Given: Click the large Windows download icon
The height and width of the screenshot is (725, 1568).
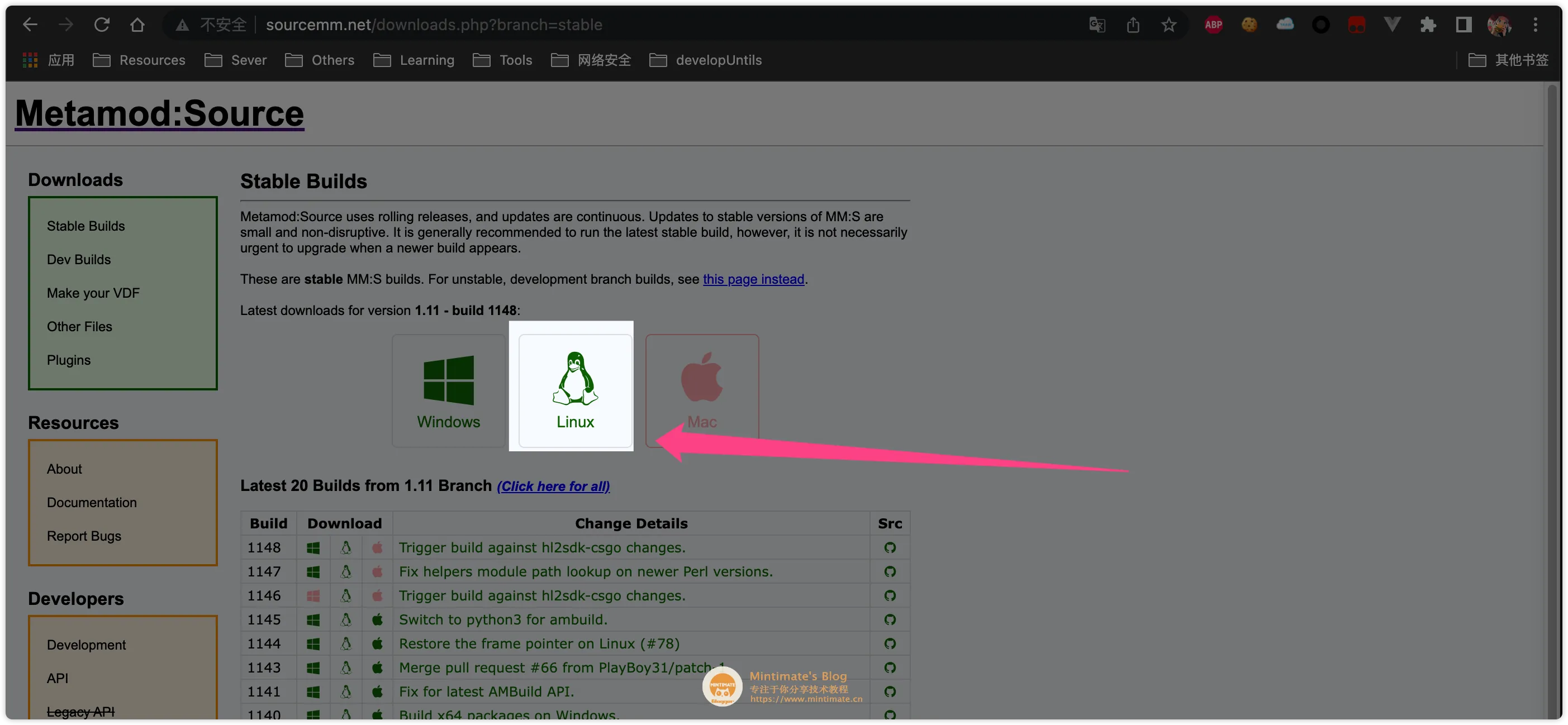Looking at the screenshot, I should 448,381.
